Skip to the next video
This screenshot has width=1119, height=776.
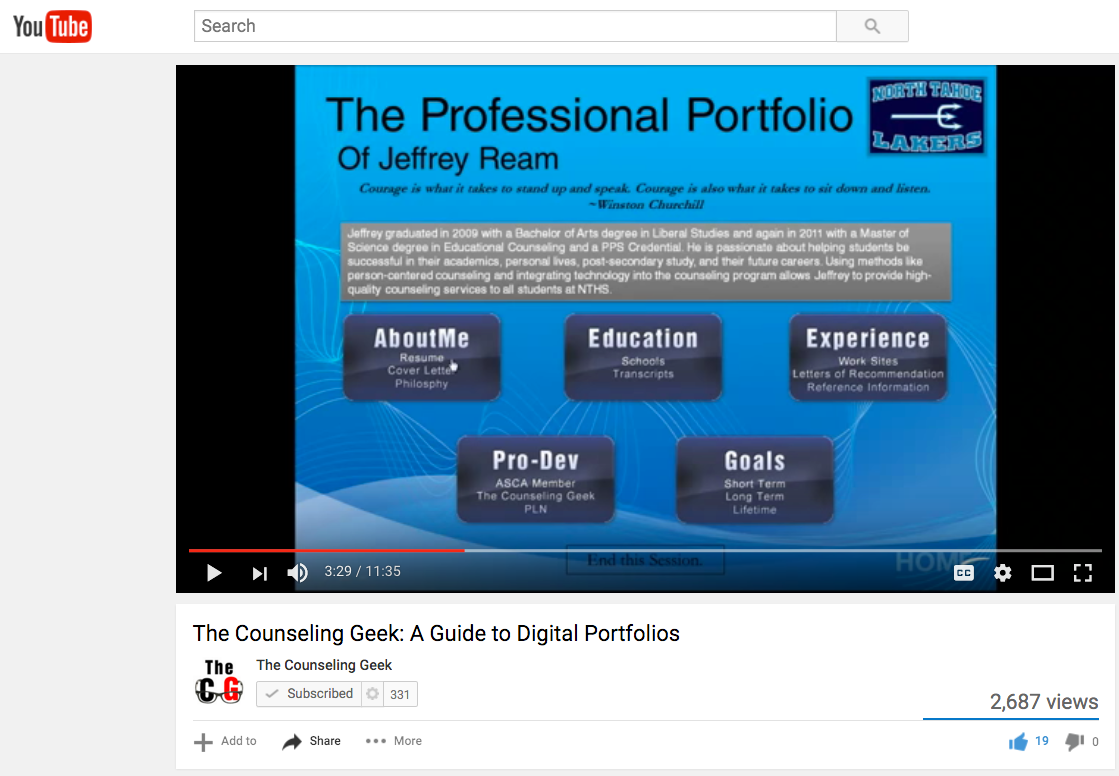tap(259, 573)
